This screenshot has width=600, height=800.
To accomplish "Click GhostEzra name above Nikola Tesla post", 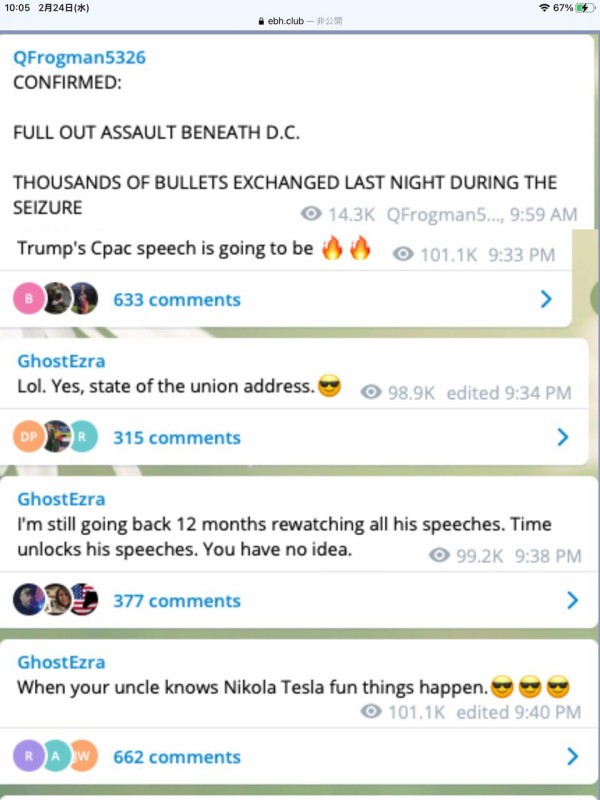I will (61, 662).
